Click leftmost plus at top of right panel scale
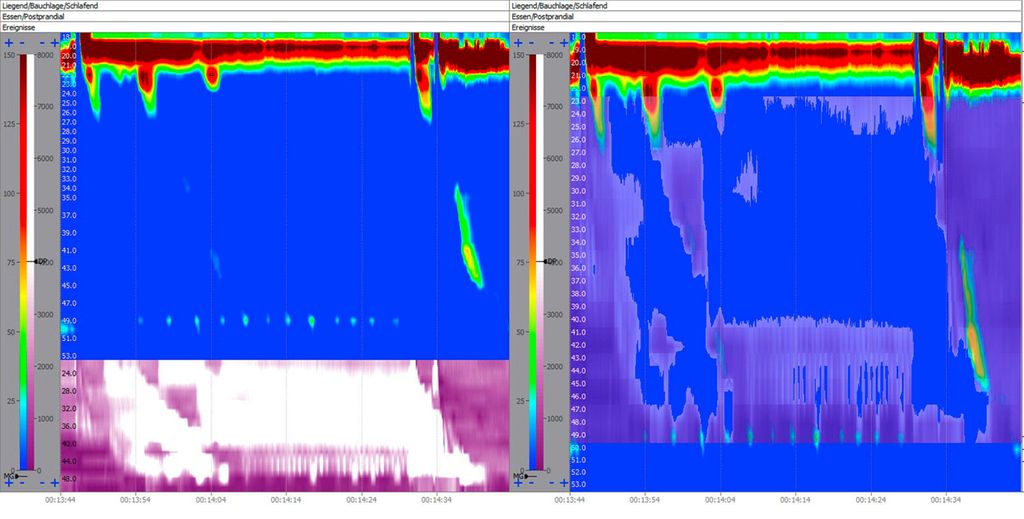 click(518, 43)
